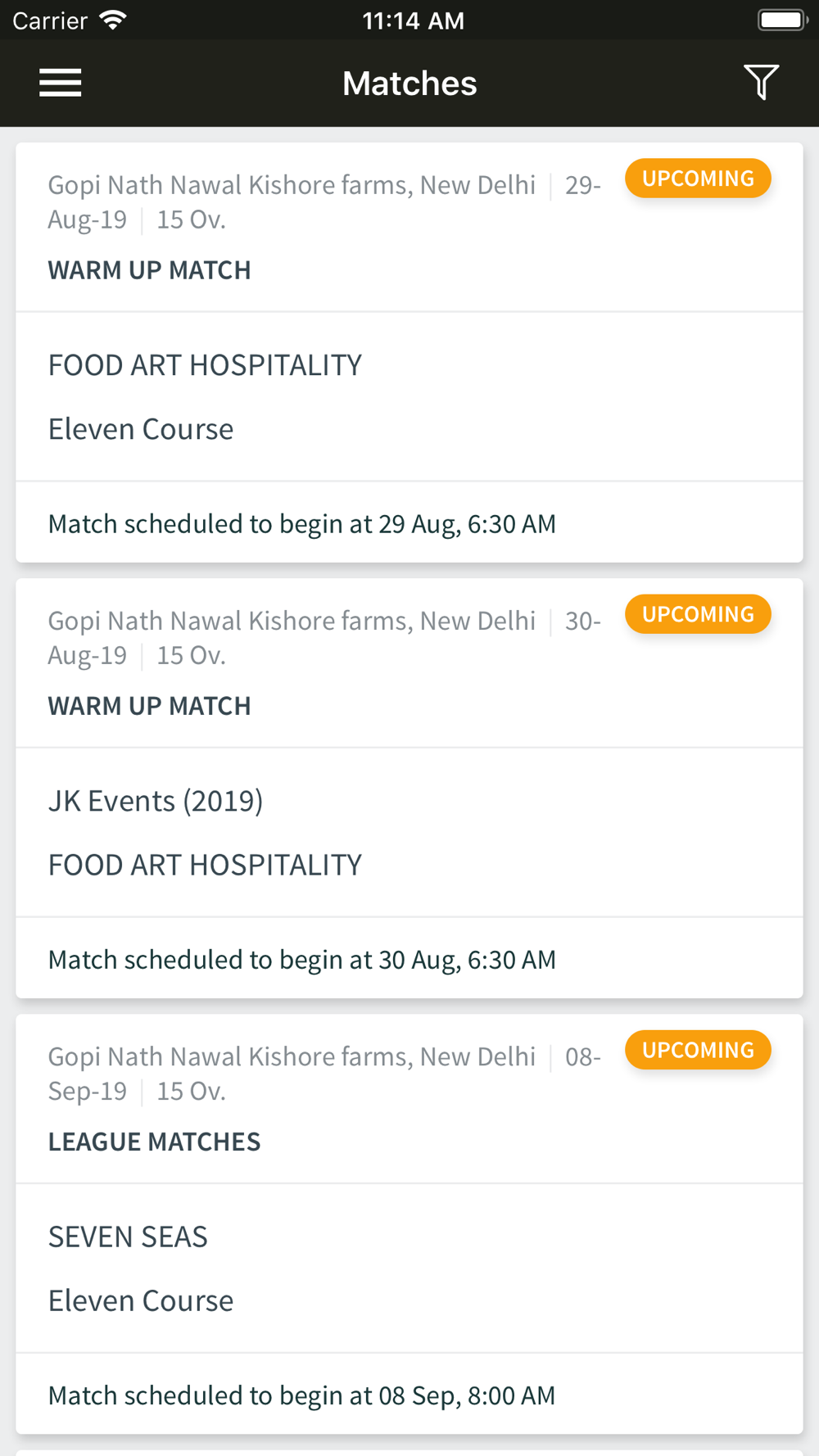Image resolution: width=819 pixels, height=1456 pixels.
Task: Open match scheduled for 30 Aug, 6:30 AM
Action: pos(409,958)
